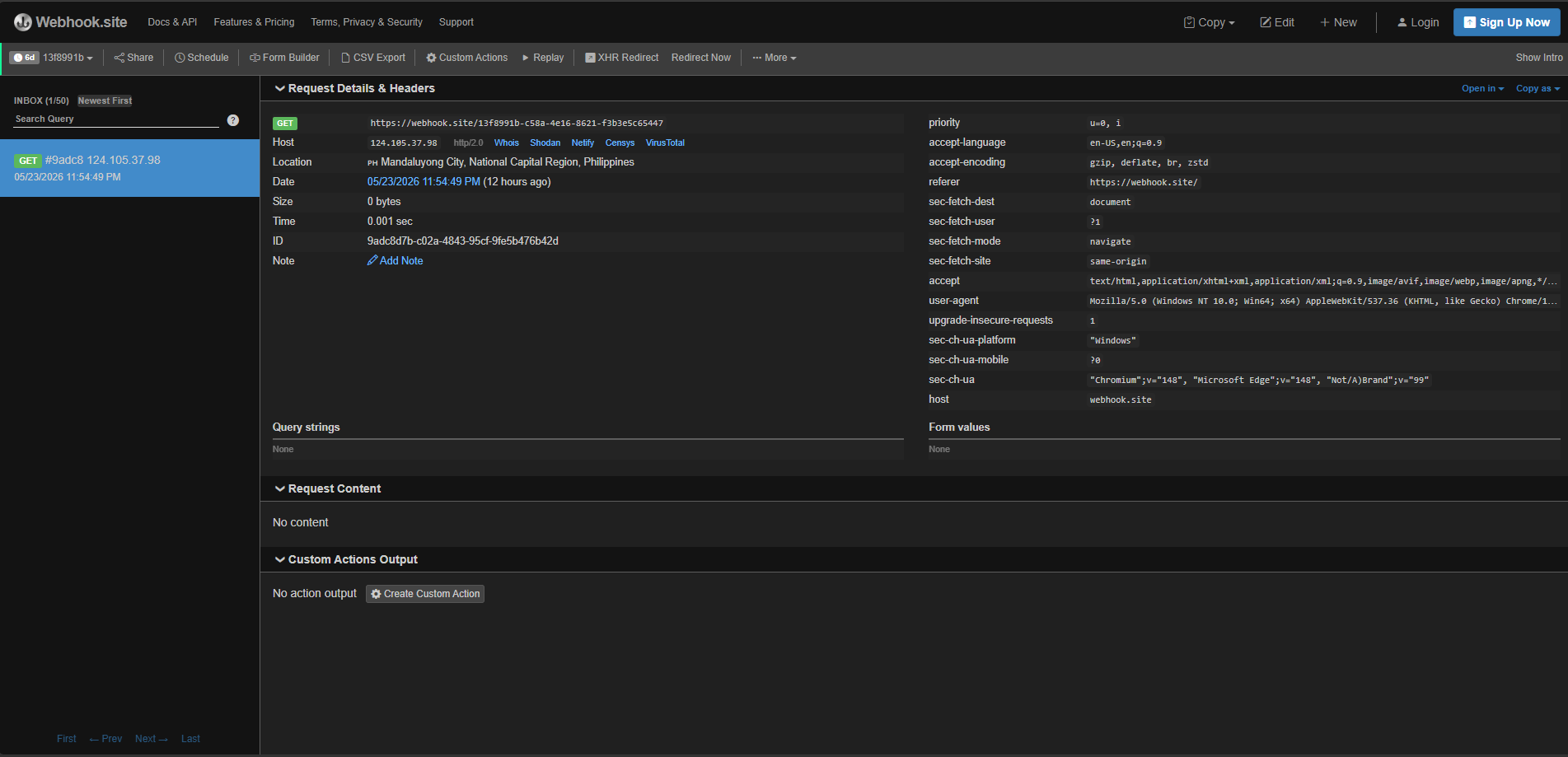
Task: Click the Location Mandaluyong City text
Action: 508,162
